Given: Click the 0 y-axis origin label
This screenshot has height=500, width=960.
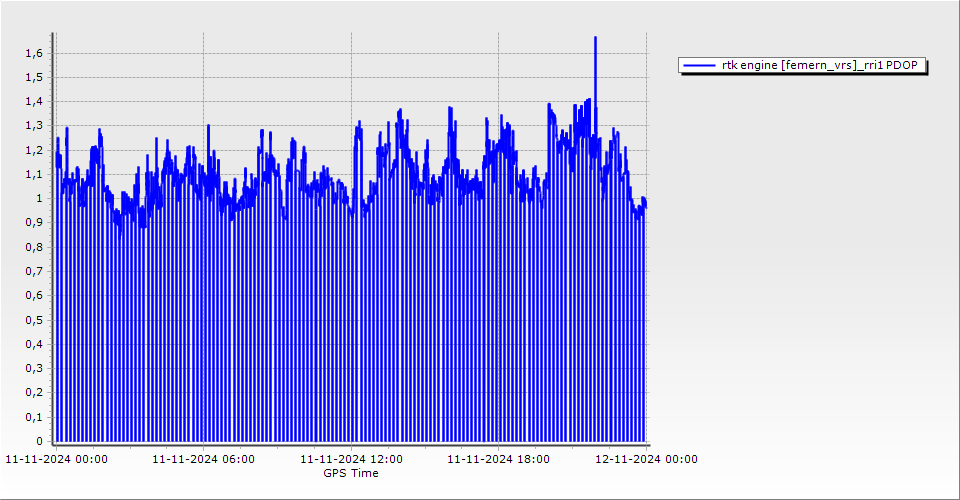Looking at the screenshot, I should [x=40, y=441].
